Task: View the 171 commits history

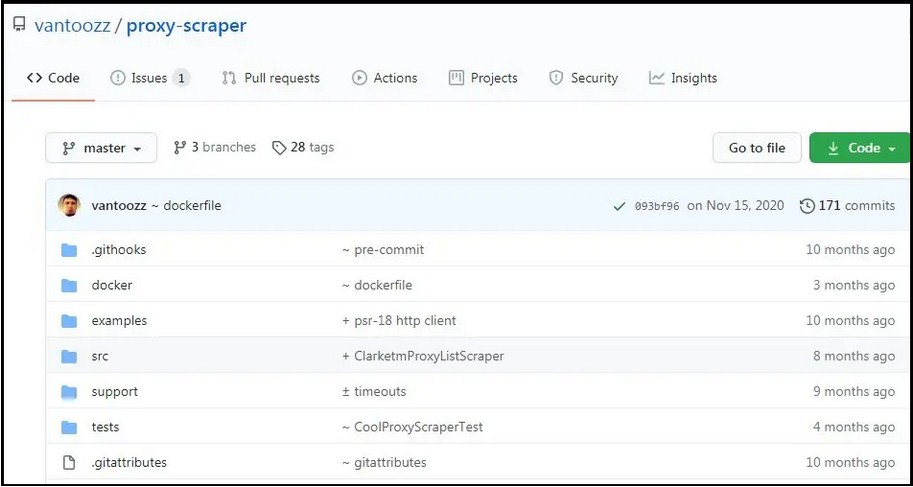Action: (847, 206)
